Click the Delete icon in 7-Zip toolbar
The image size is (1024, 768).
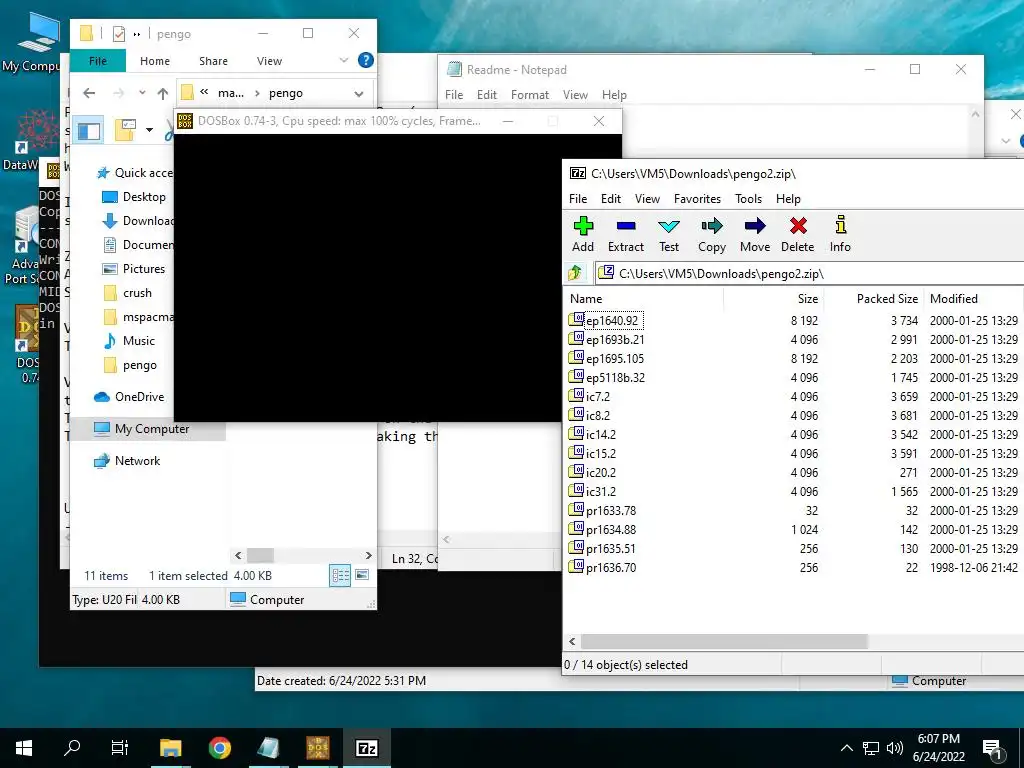798,226
